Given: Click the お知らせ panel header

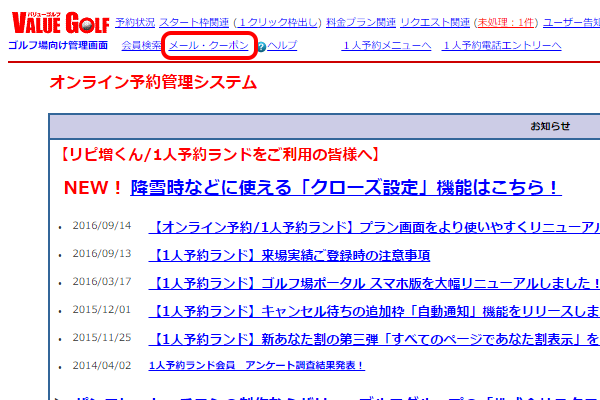Looking at the screenshot, I should point(324,126).
